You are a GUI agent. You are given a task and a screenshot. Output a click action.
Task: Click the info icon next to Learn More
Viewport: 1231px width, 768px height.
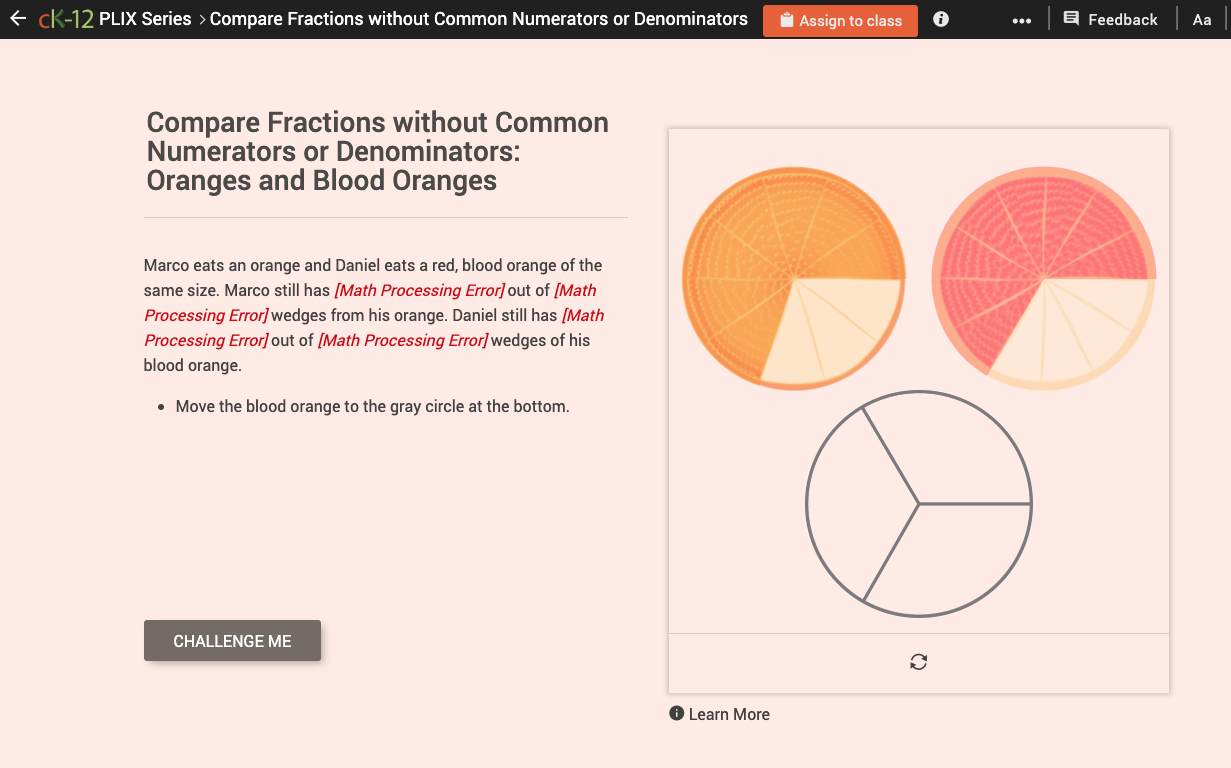pos(676,714)
